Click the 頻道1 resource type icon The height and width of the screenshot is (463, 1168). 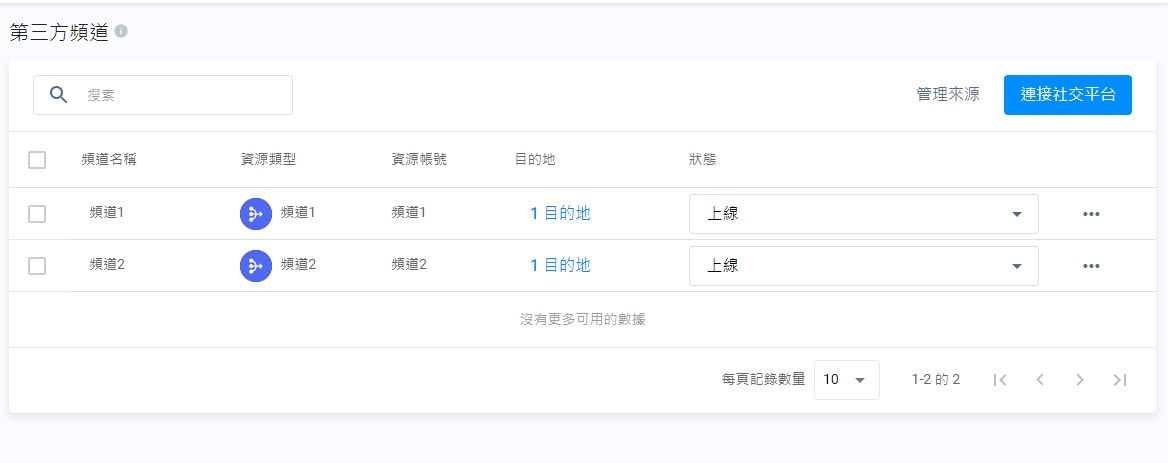(x=256, y=213)
